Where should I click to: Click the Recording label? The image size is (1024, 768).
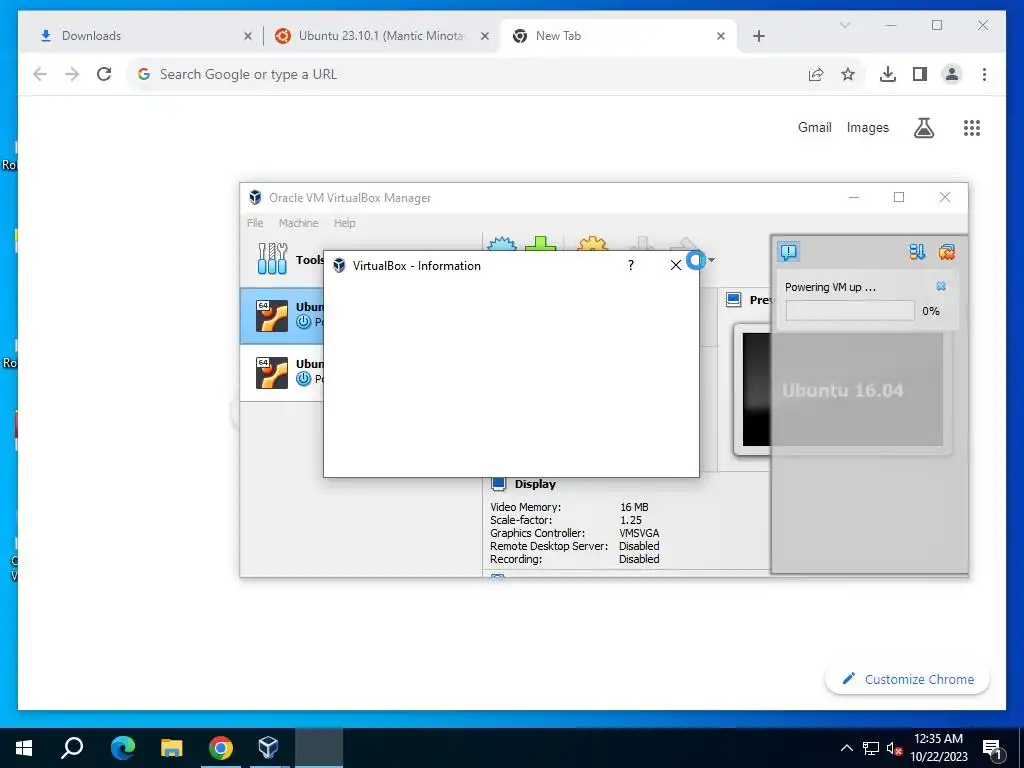click(516, 559)
